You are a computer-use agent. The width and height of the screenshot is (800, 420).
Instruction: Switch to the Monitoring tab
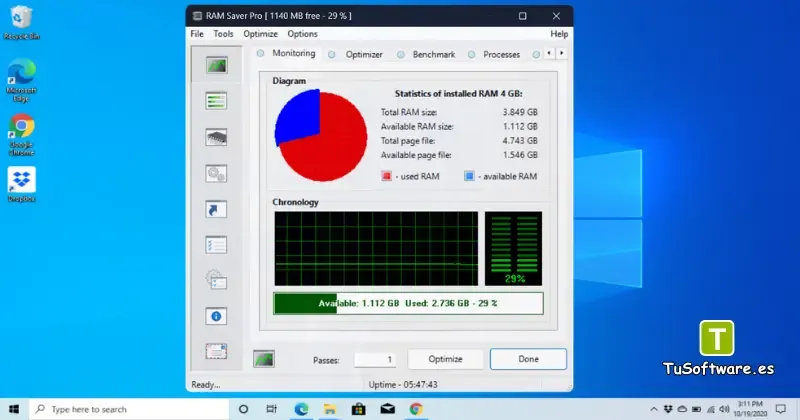point(293,53)
